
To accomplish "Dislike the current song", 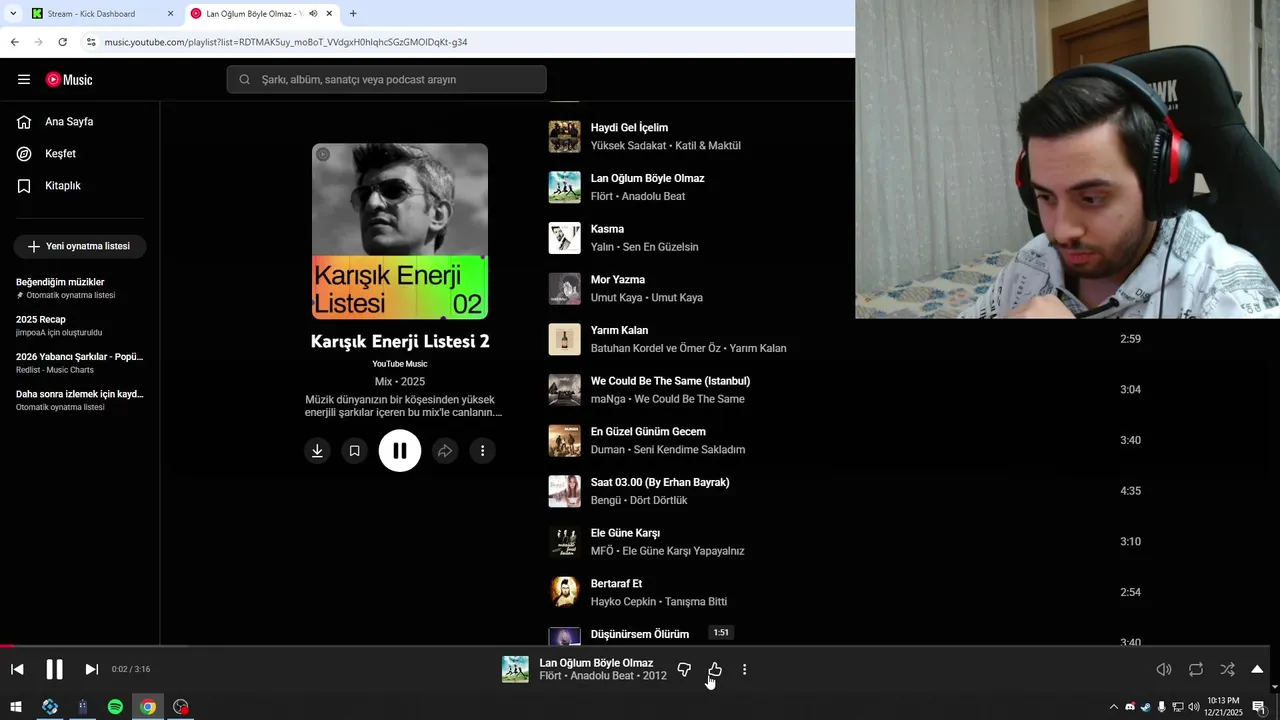I will pyautogui.click(x=684, y=670).
